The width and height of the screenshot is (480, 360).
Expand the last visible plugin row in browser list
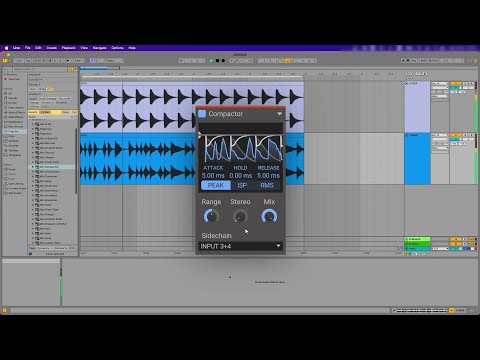click(33, 243)
